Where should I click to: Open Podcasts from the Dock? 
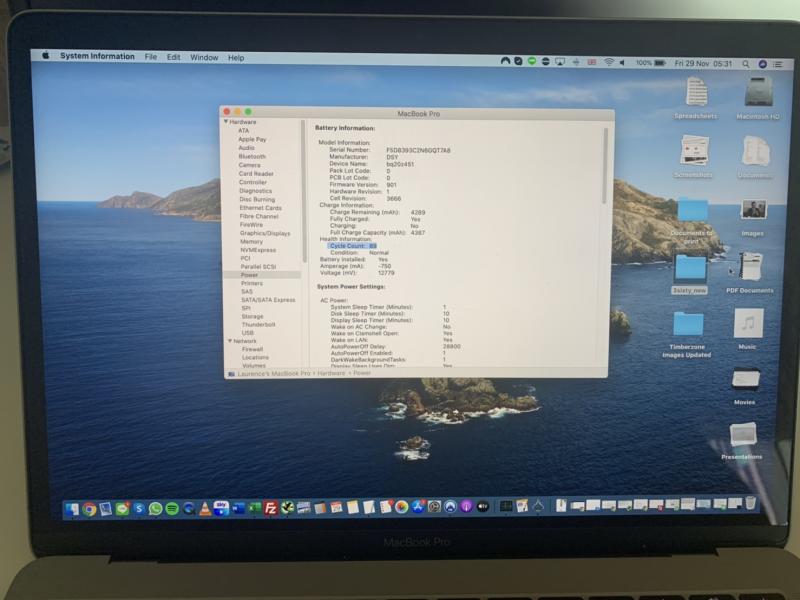click(466, 507)
